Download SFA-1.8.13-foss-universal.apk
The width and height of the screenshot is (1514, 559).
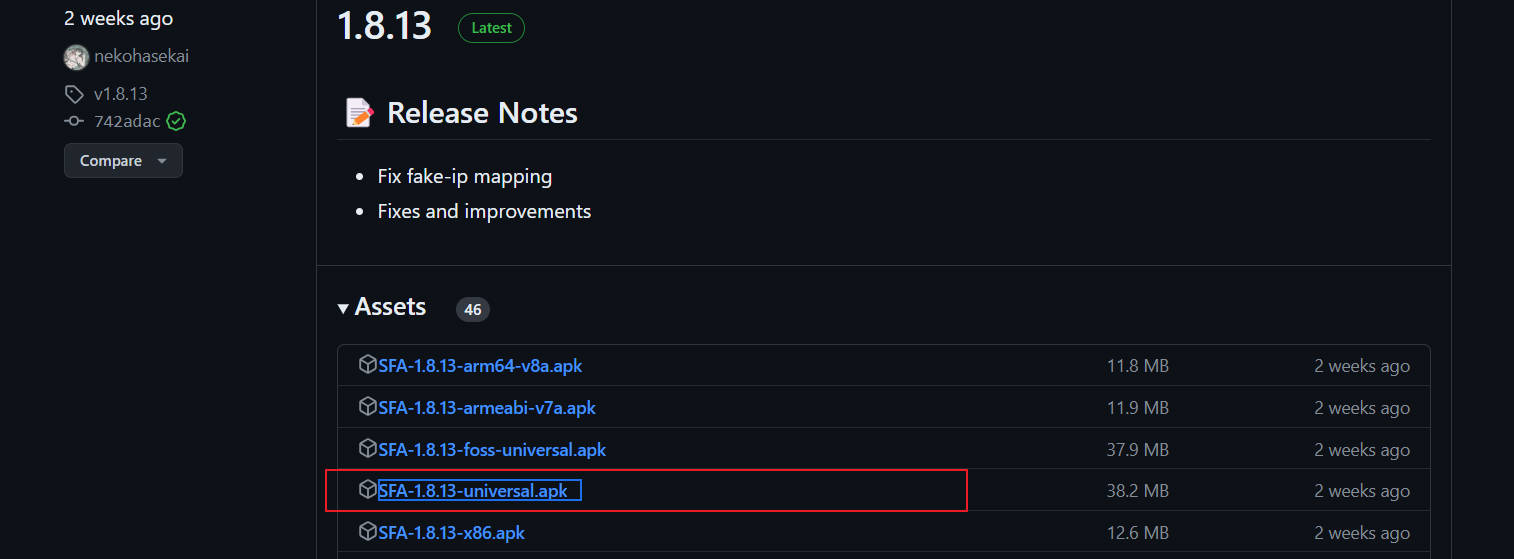[x=492, y=450]
